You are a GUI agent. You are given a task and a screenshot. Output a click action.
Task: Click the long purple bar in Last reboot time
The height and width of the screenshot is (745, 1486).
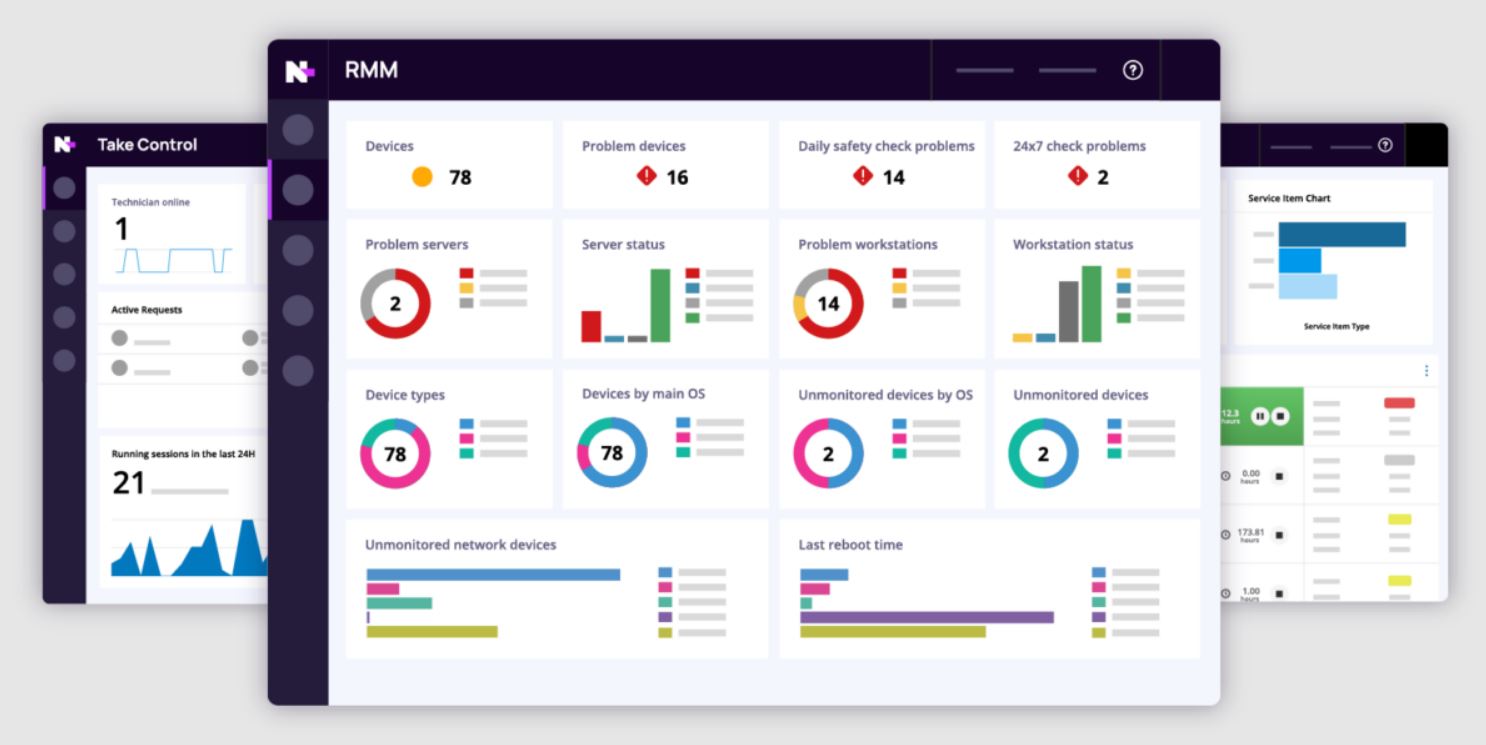point(927,618)
